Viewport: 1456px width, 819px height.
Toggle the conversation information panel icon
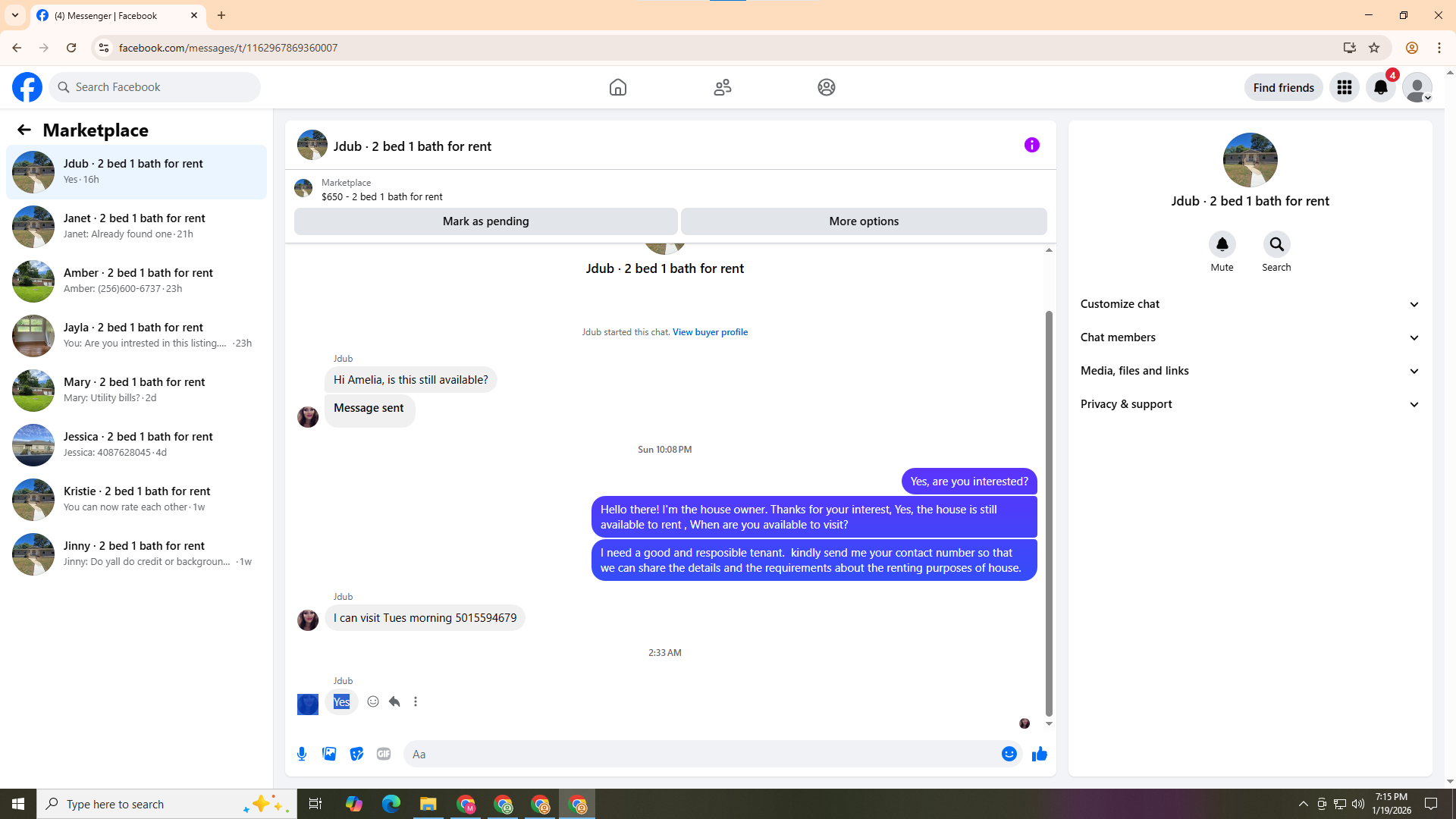pos(1031,145)
